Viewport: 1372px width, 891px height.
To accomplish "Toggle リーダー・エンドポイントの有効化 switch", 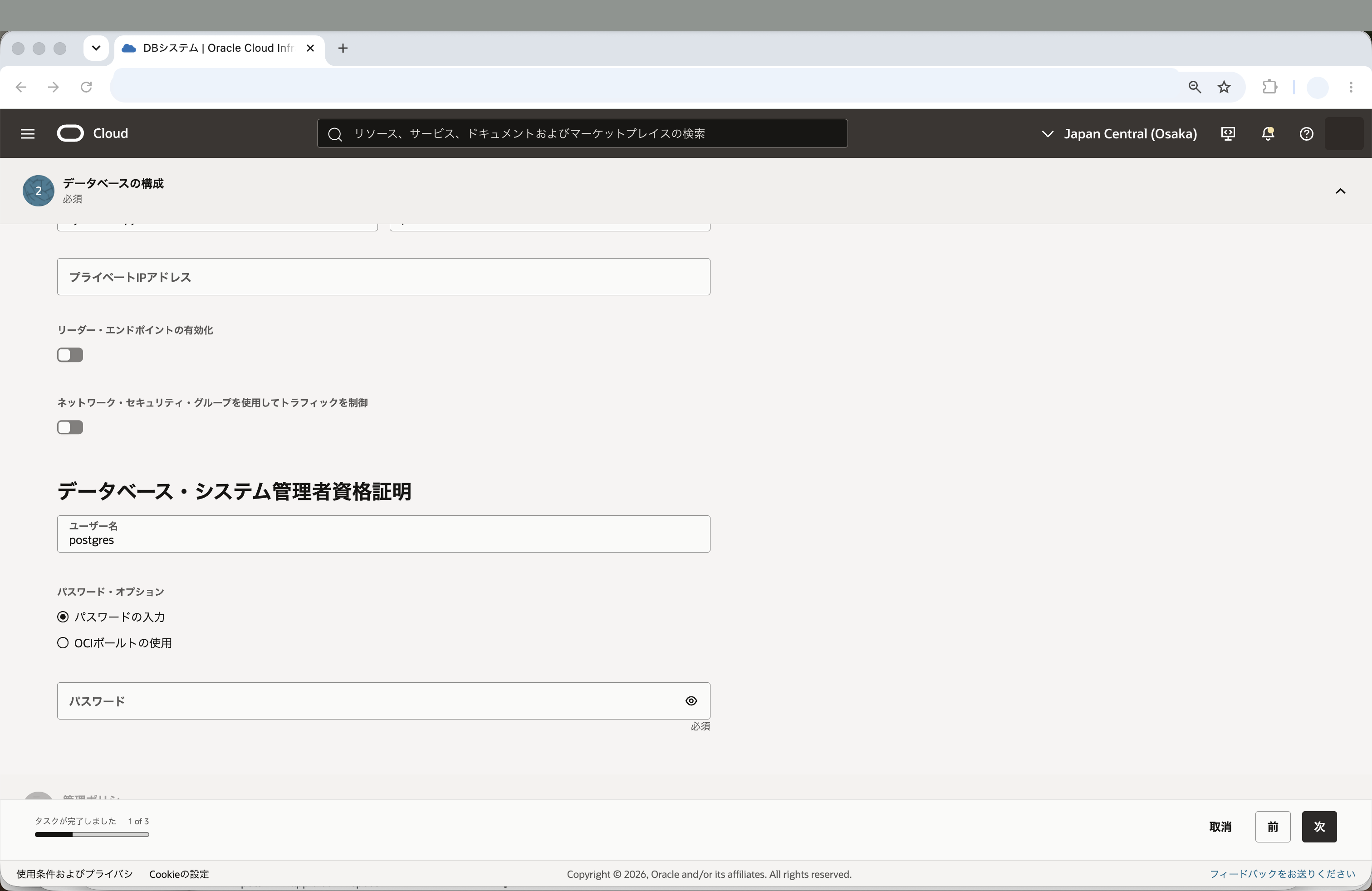I will (x=70, y=355).
